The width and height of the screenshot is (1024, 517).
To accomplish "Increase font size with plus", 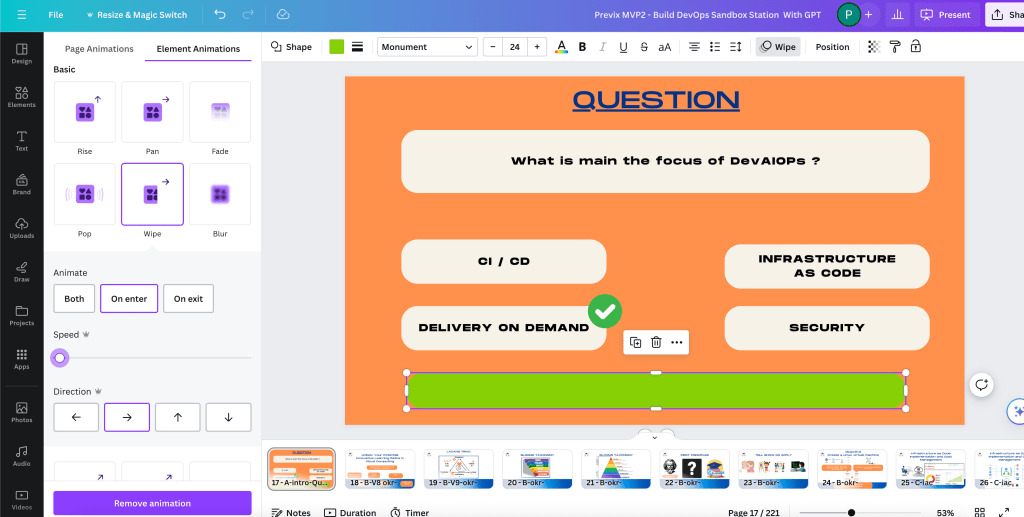I will (537, 46).
